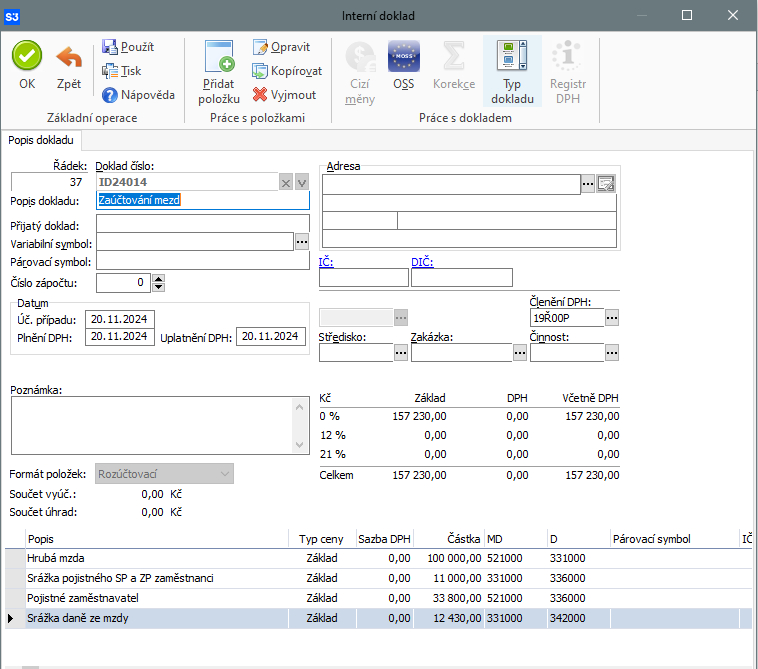Open Členění DPH lookup ellipsis button
The image size is (758, 669).
(612, 317)
